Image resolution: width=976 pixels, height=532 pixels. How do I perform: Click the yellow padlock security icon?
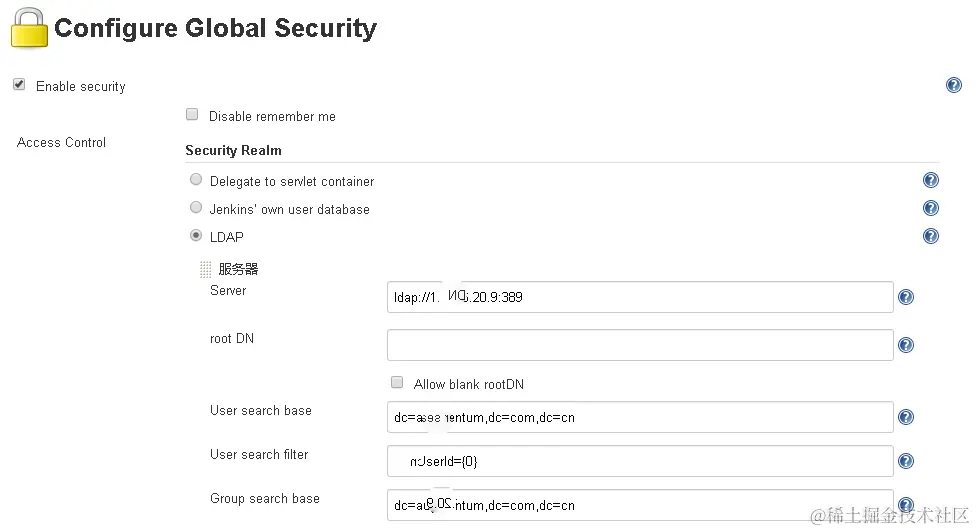[29, 28]
